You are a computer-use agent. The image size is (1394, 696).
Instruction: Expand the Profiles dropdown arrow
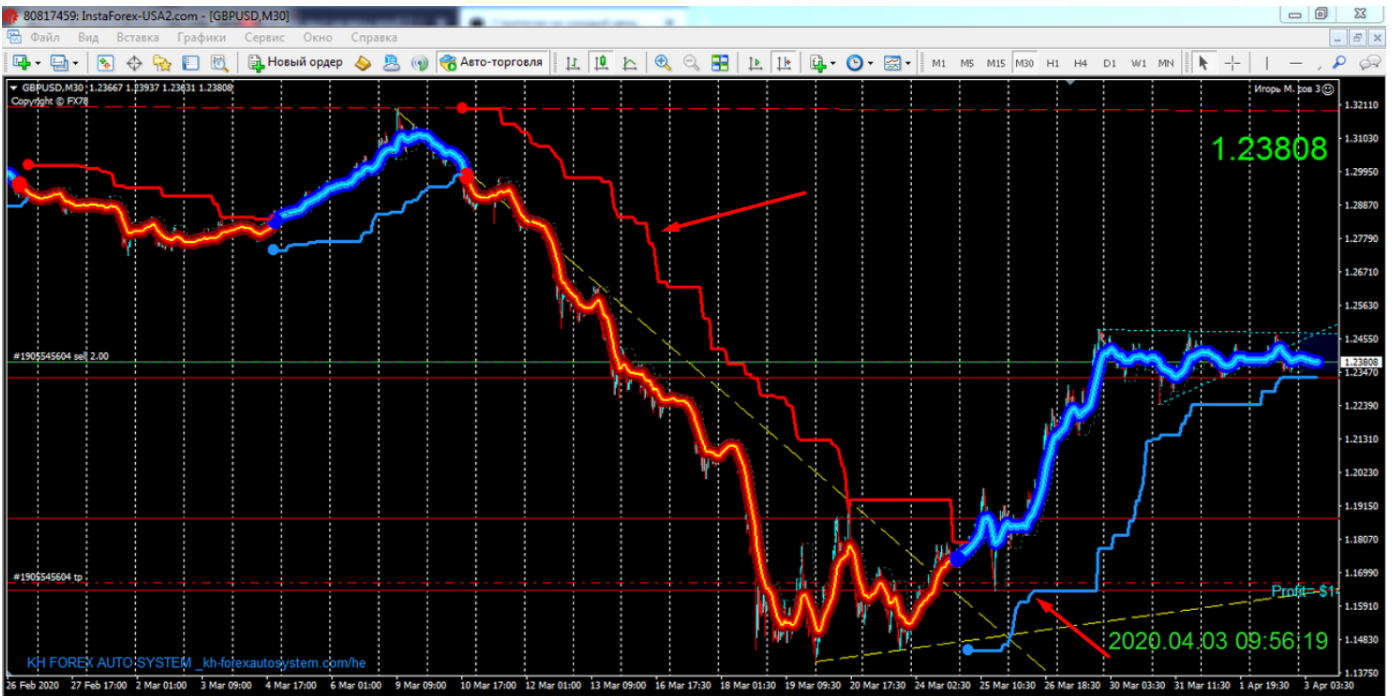pyautogui.click(x=76, y=62)
